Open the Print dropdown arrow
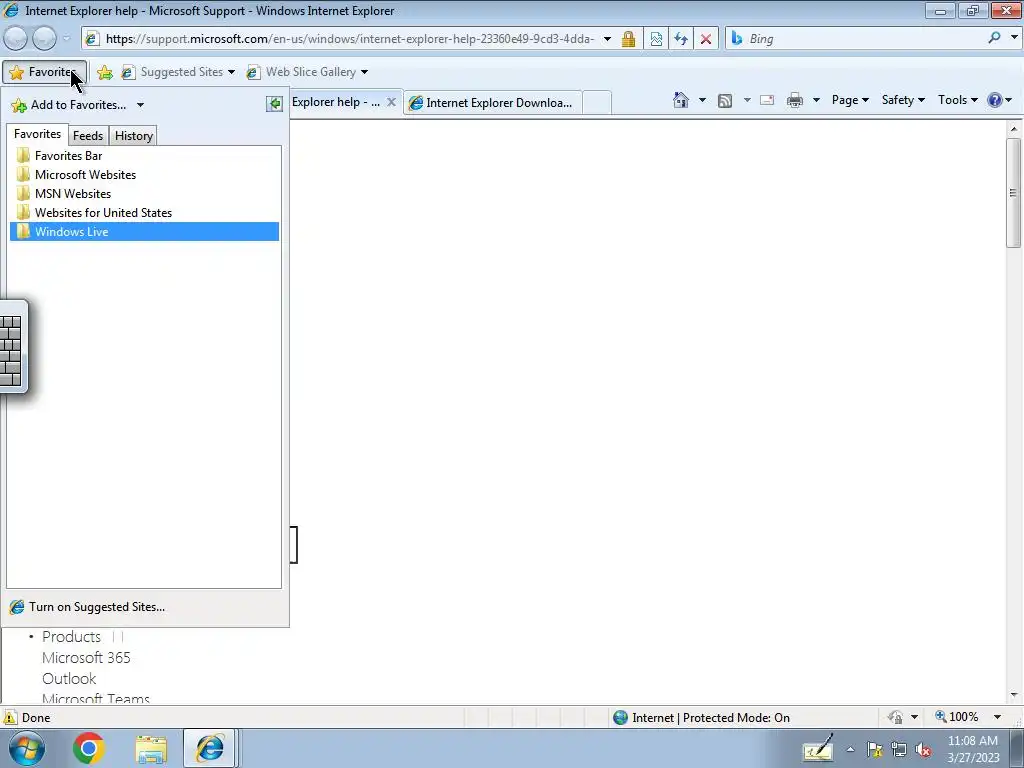This screenshot has width=1024, height=768. [x=816, y=100]
